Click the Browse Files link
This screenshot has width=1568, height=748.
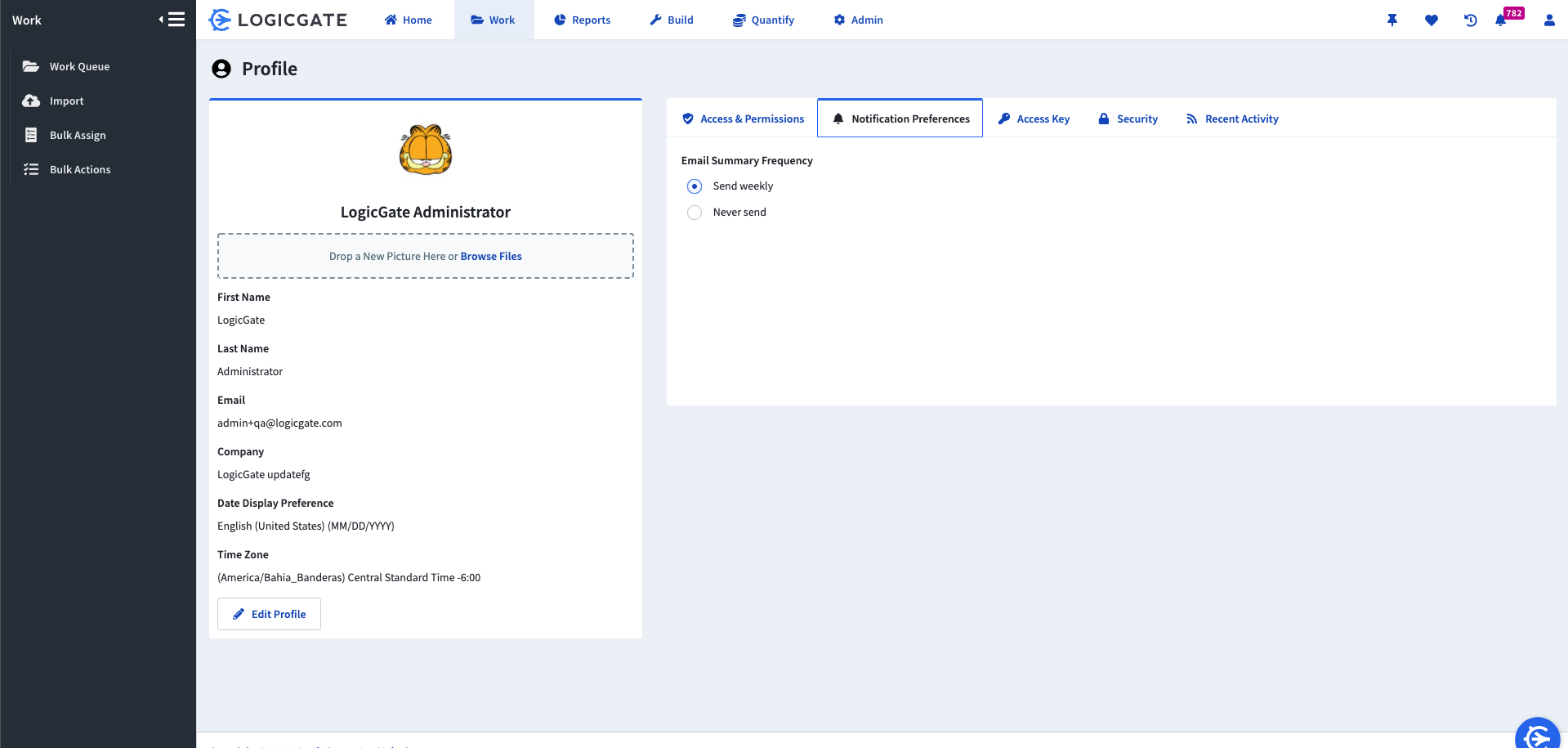pos(491,257)
